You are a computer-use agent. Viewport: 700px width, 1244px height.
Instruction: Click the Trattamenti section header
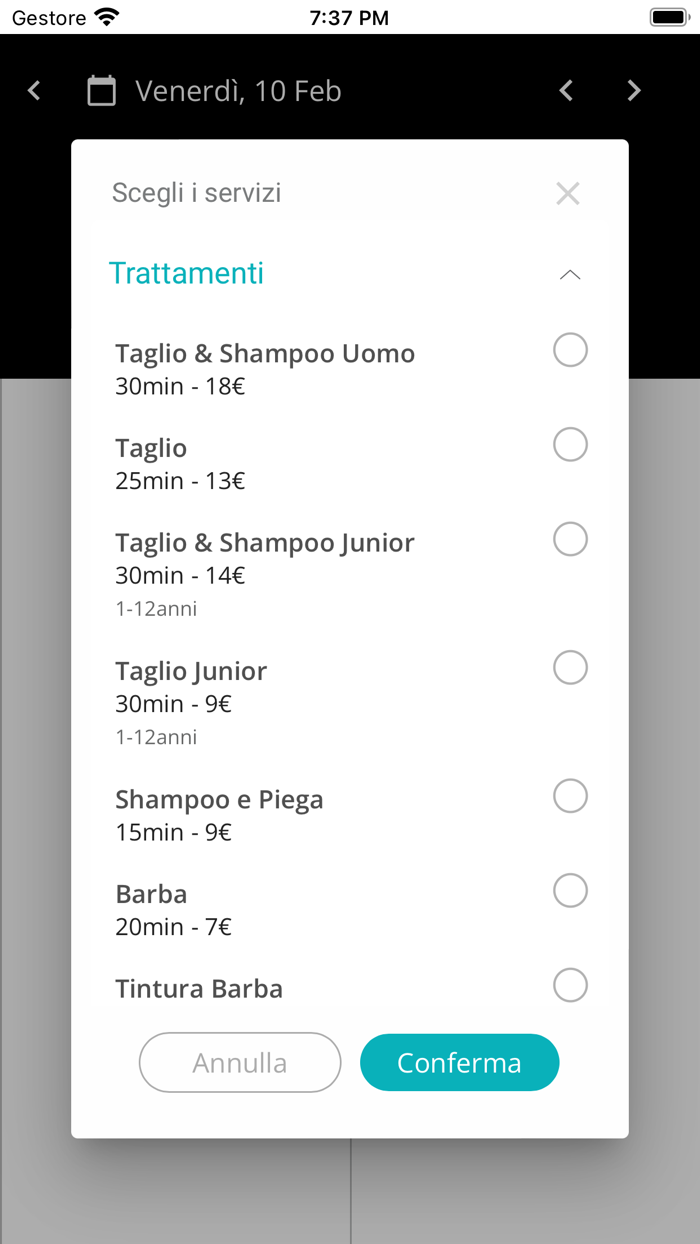(x=186, y=273)
